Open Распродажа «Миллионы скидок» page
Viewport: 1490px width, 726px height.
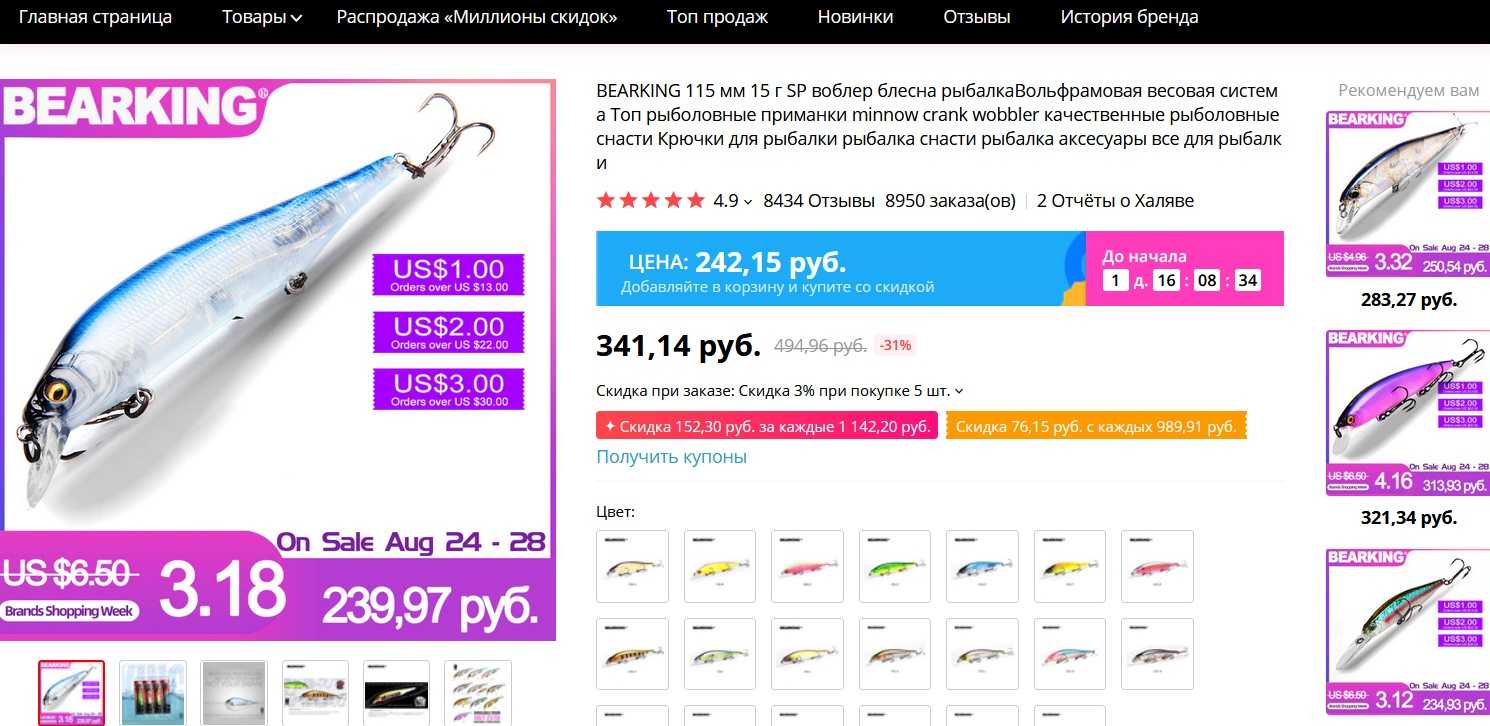coord(476,17)
